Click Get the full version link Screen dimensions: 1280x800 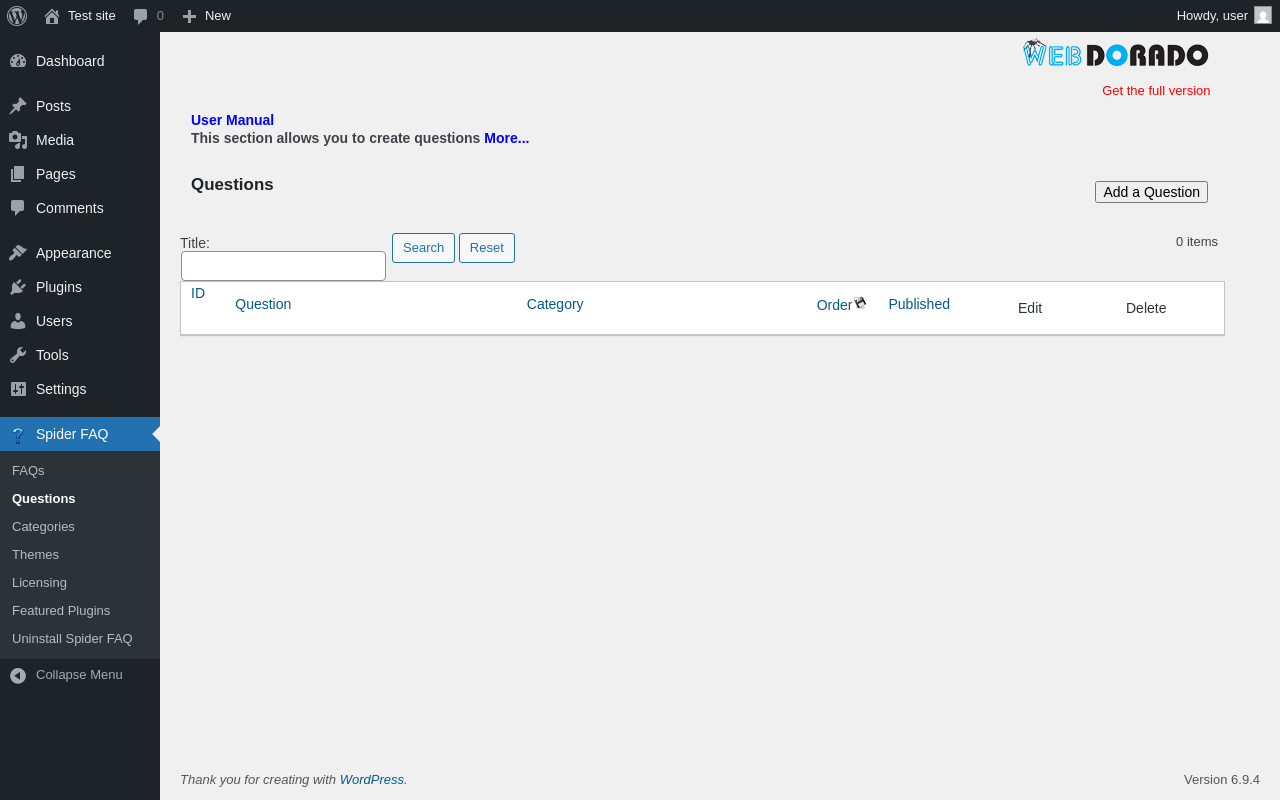pos(1156,90)
